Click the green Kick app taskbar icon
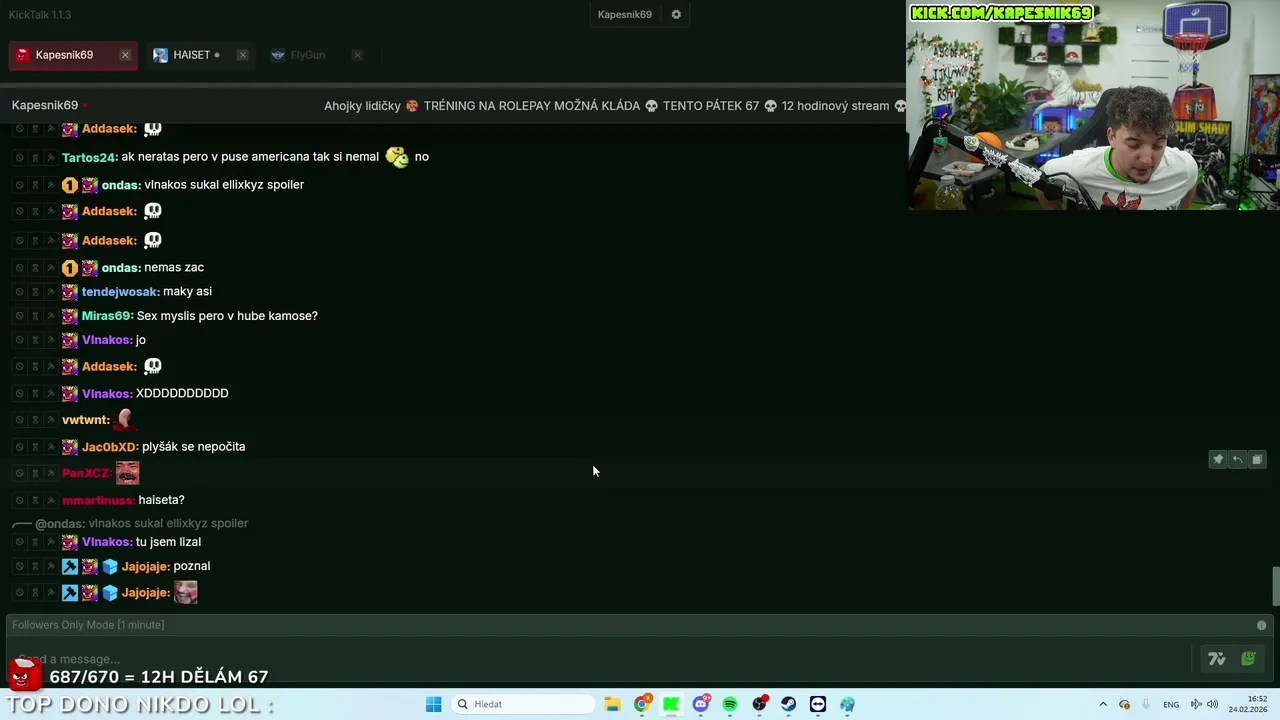 tap(671, 704)
